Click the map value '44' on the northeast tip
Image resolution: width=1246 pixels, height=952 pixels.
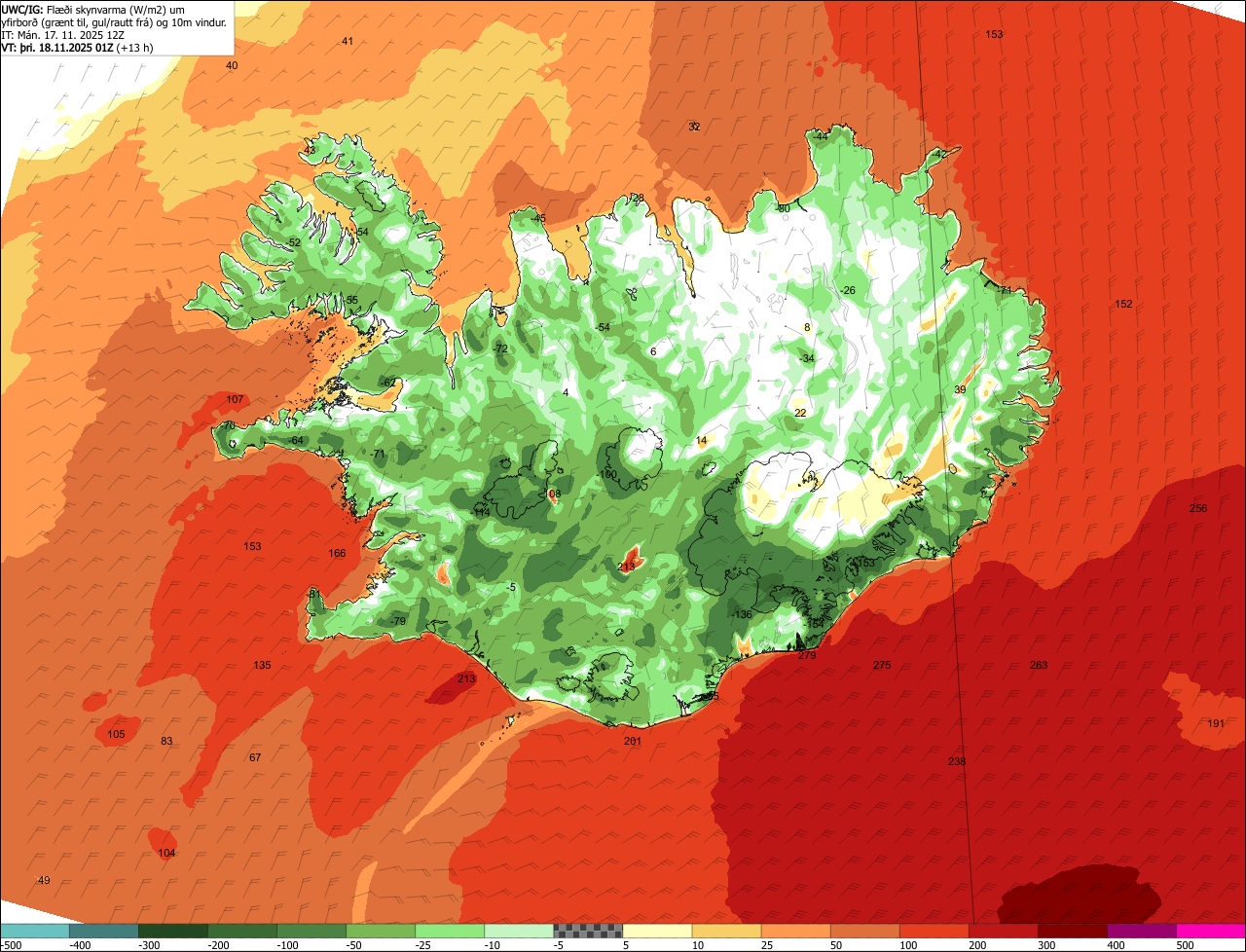point(822,137)
